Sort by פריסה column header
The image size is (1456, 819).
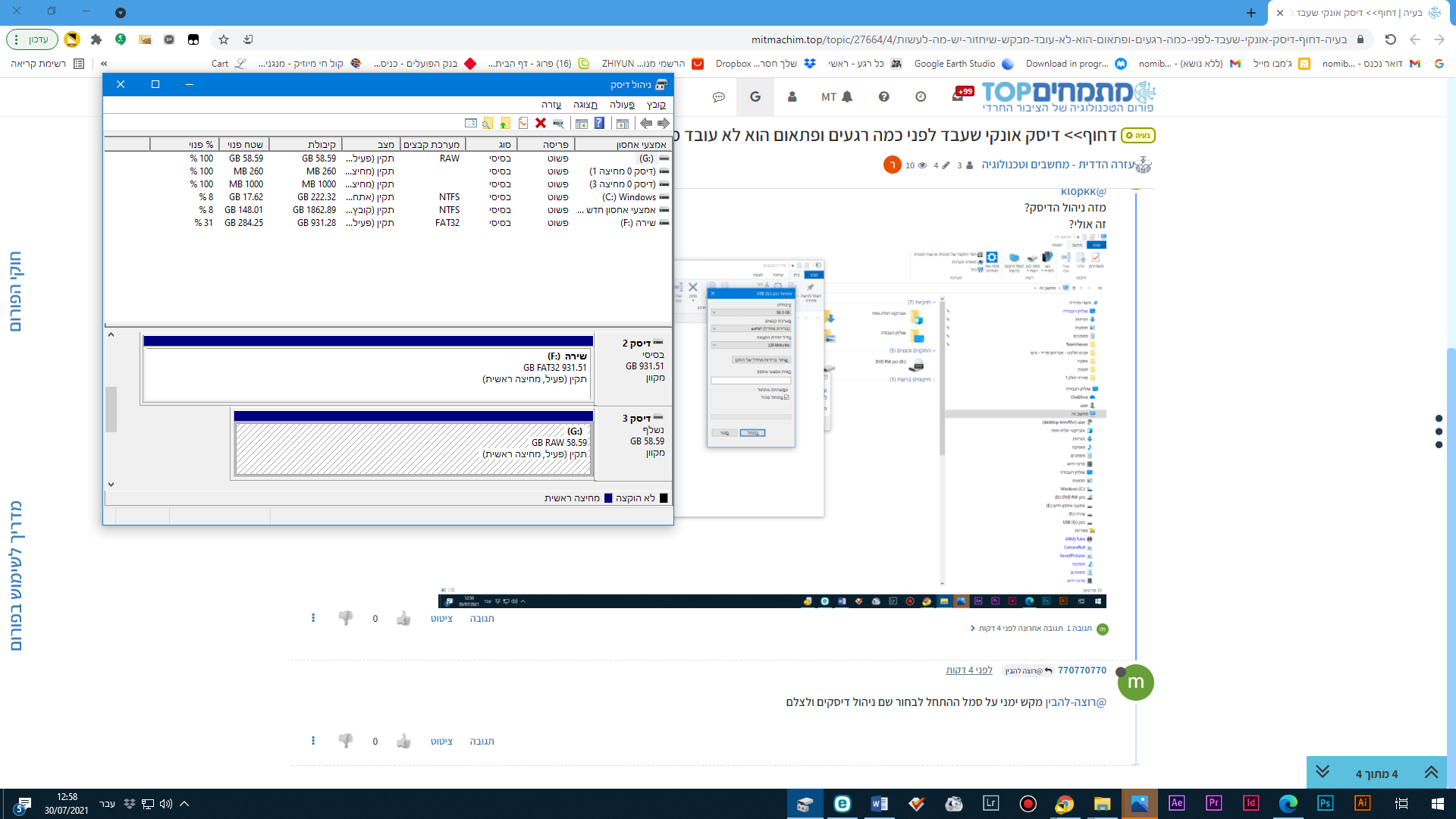click(x=546, y=144)
